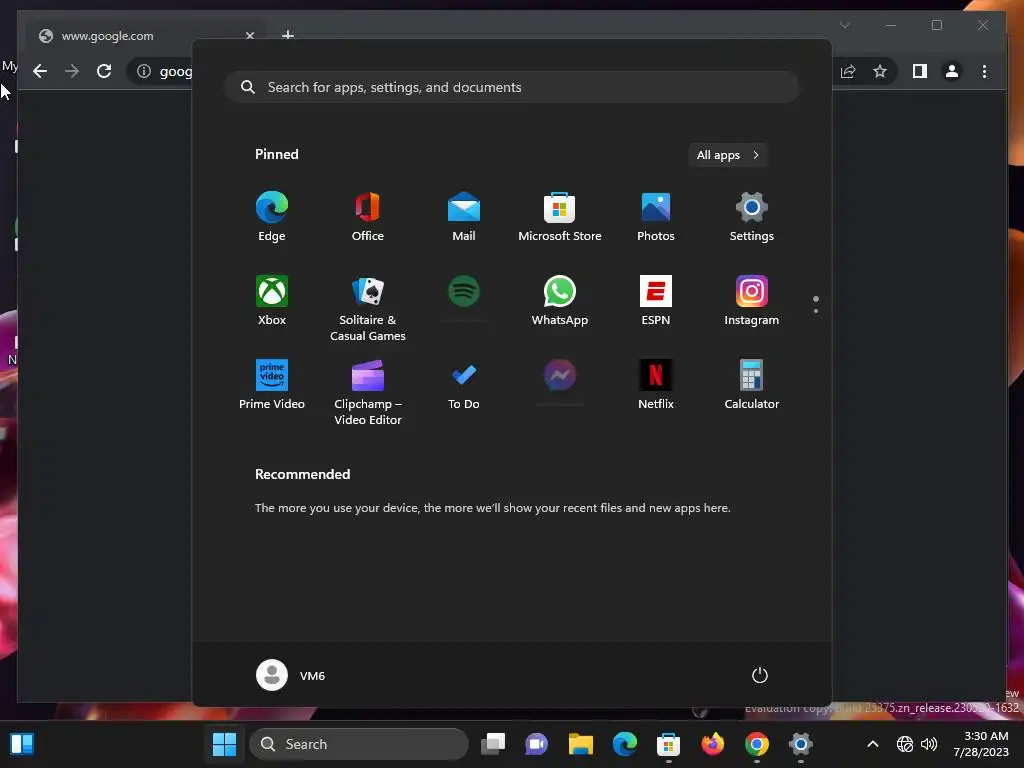Open WhatsApp from Start menu
Screen dimensions: 1024x768
pos(560,301)
